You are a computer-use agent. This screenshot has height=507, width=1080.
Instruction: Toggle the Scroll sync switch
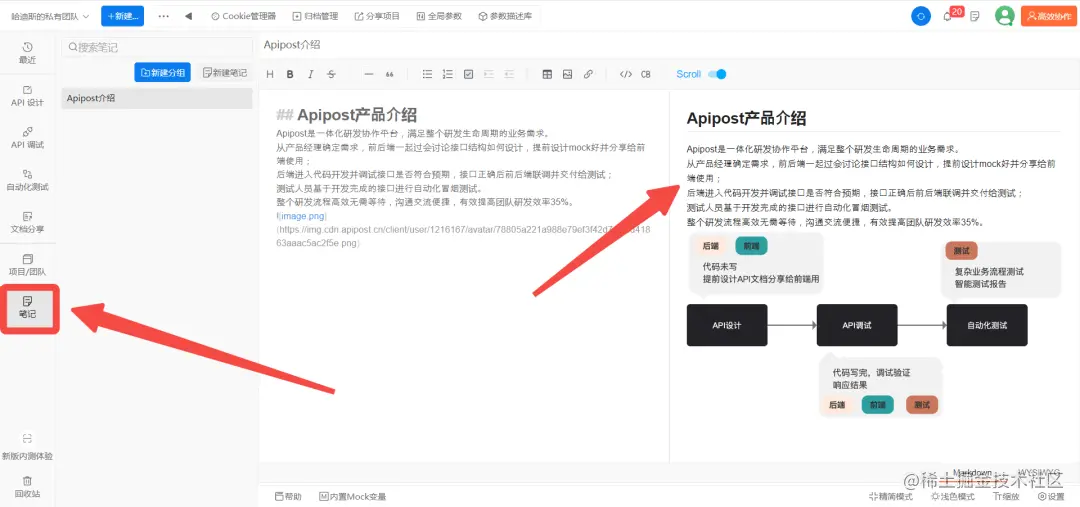717,74
